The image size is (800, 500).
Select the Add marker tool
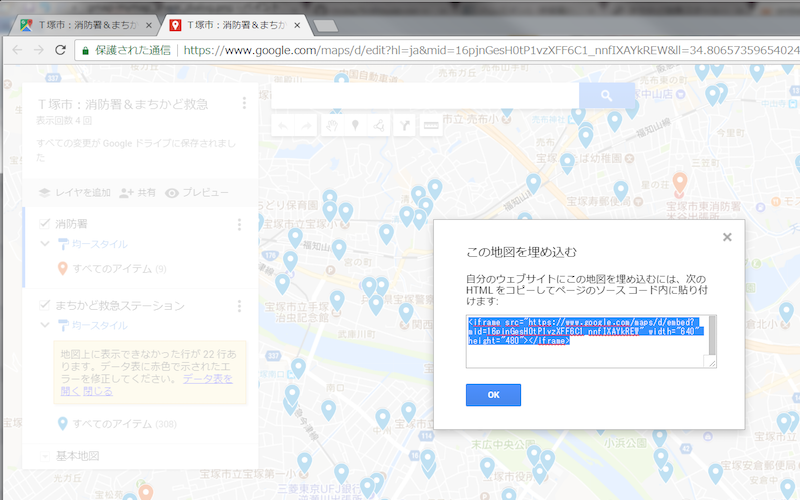(356, 126)
